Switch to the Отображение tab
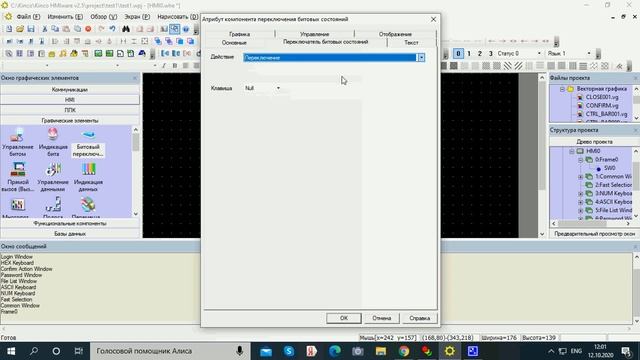The width and height of the screenshot is (640, 360). [x=395, y=34]
